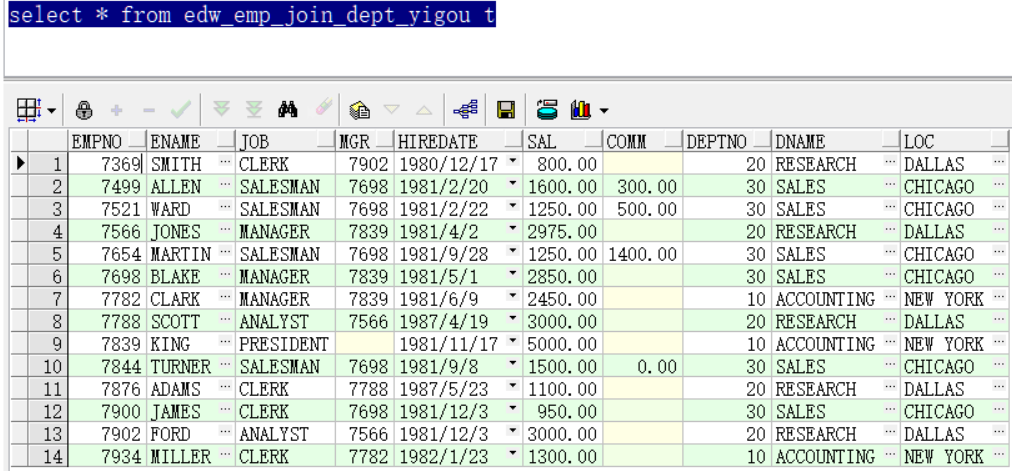Click the JOB column header
Image resolution: width=1012 pixels, height=471 pixels.
click(x=286, y=141)
